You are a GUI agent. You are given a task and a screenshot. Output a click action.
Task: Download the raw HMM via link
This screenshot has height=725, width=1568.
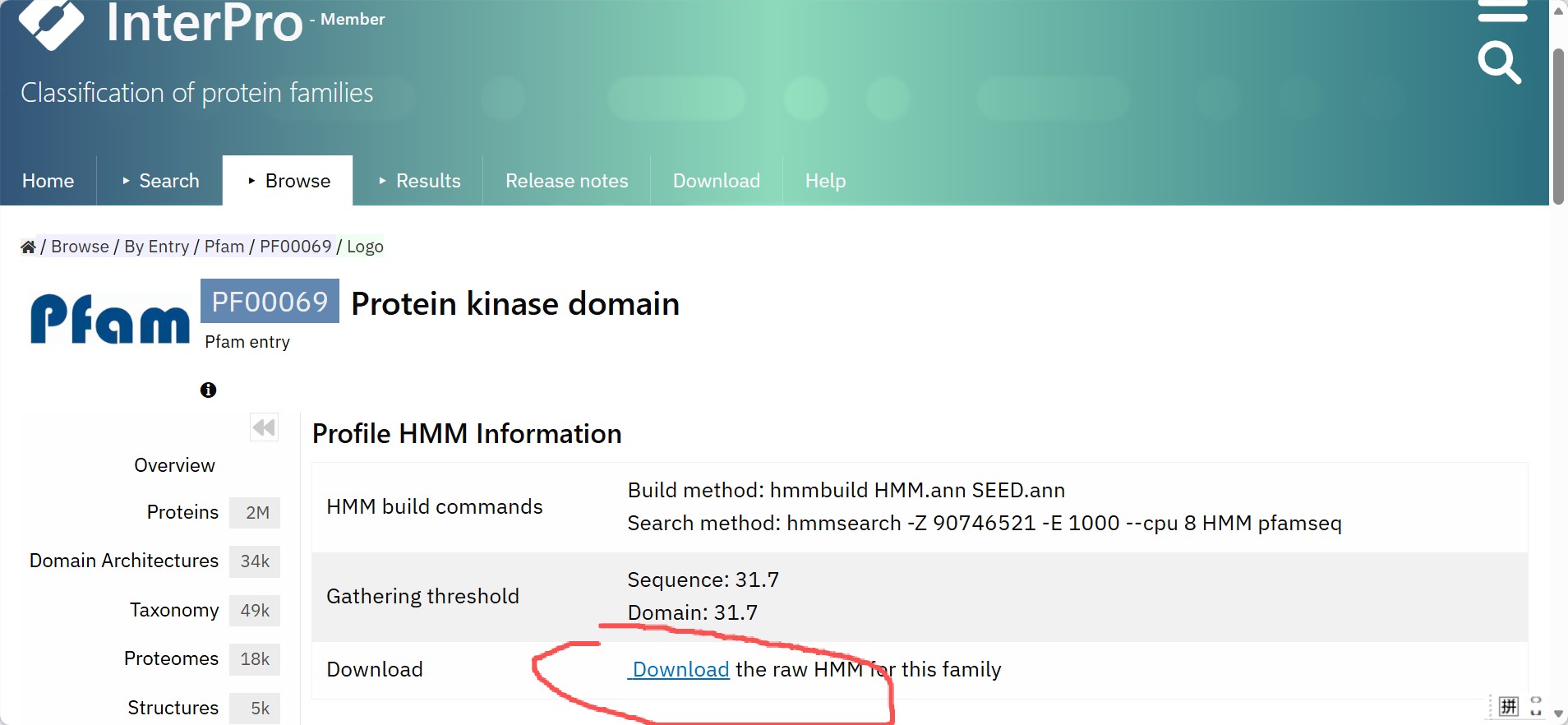coord(680,669)
